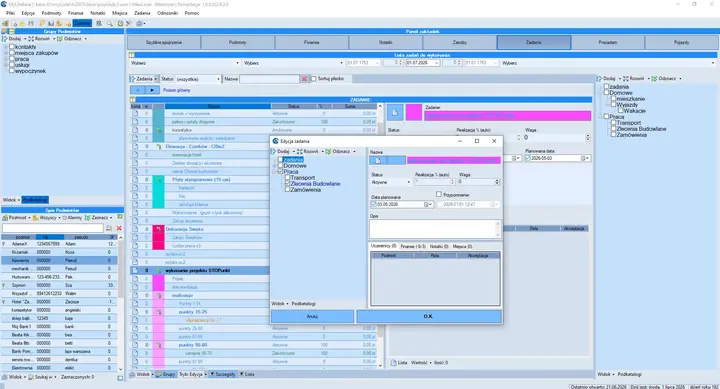Click the magenta color swatch beside Zadanie
Viewport: 720px width, 389px height.
(414, 113)
